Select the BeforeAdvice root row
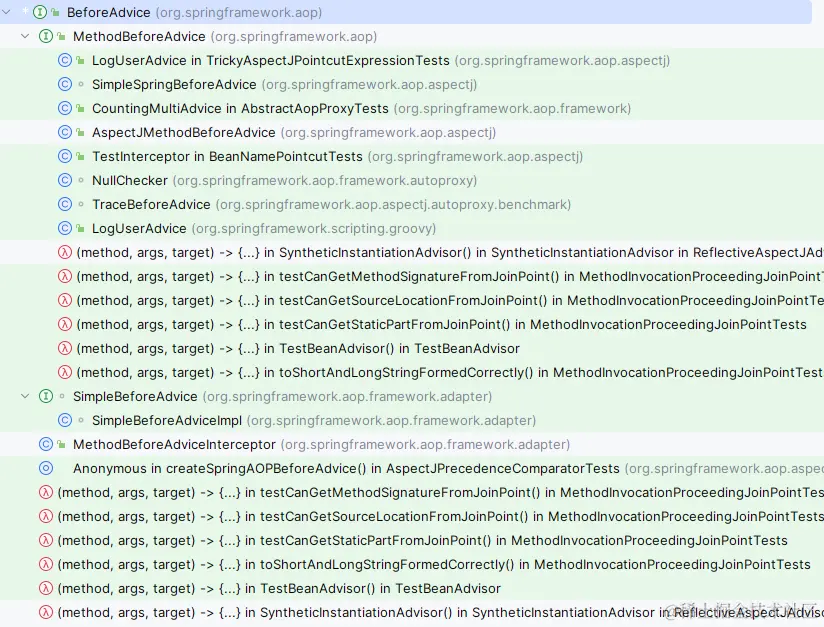Image resolution: width=824 pixels, height=627 pixels. (x=406, y=12)
